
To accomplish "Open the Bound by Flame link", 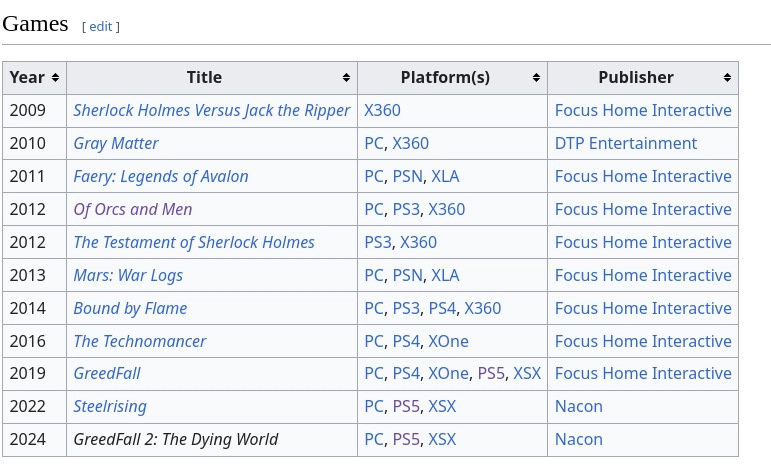I will pos(130,308).
